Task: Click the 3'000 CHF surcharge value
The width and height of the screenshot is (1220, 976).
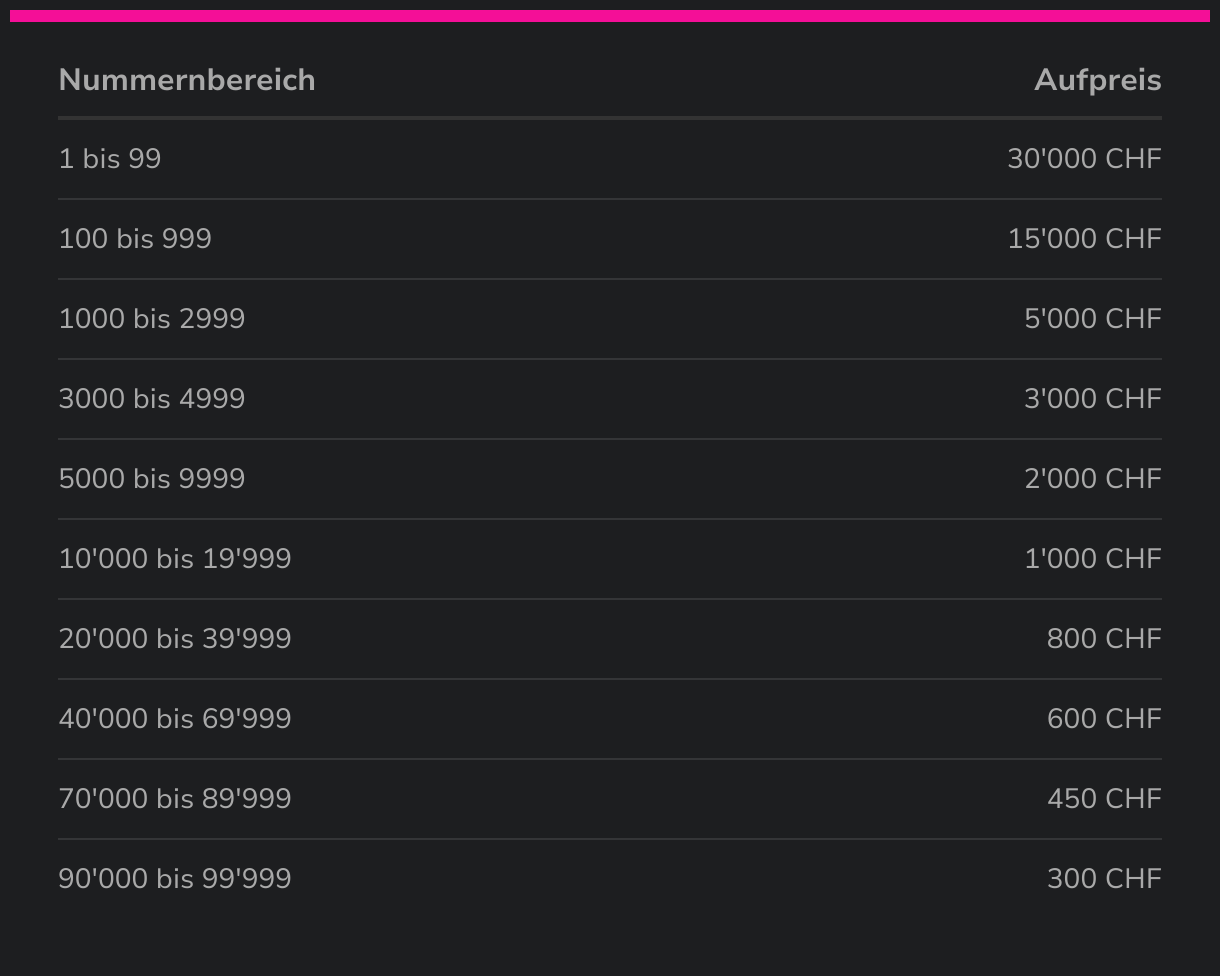Action: point(1092,399)
